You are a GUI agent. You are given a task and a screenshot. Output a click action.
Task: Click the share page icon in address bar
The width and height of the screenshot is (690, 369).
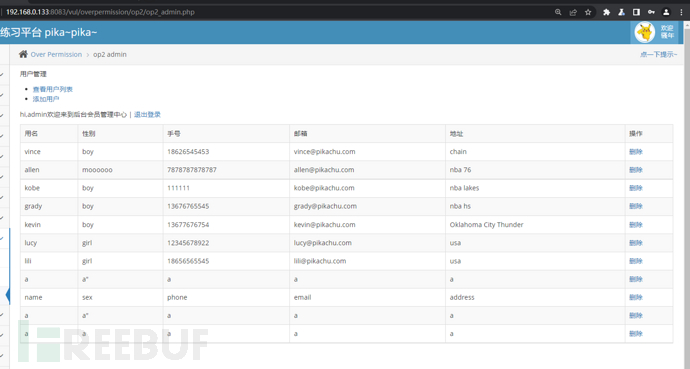click(573, 12)
